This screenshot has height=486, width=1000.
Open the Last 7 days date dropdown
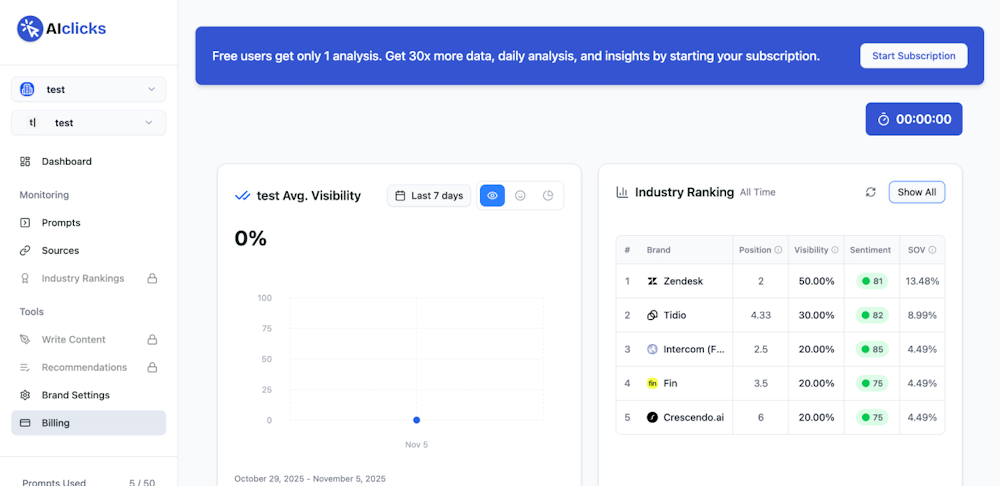429,196
